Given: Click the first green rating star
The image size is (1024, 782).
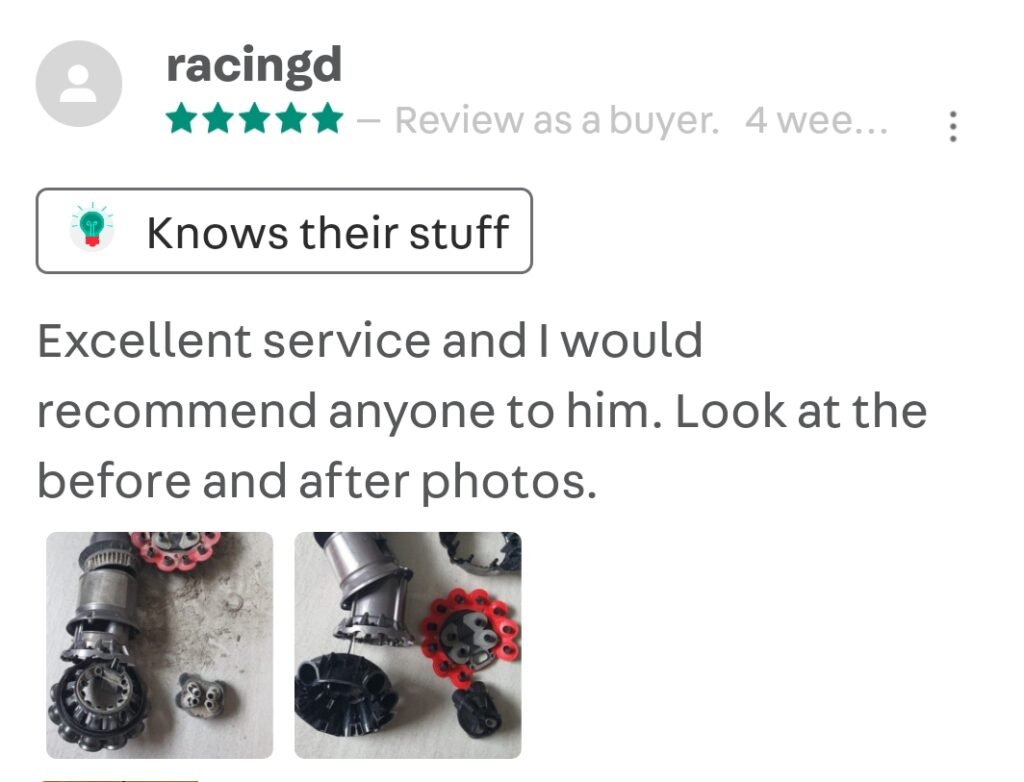Looking at the screenshot, I should [180, 120].
